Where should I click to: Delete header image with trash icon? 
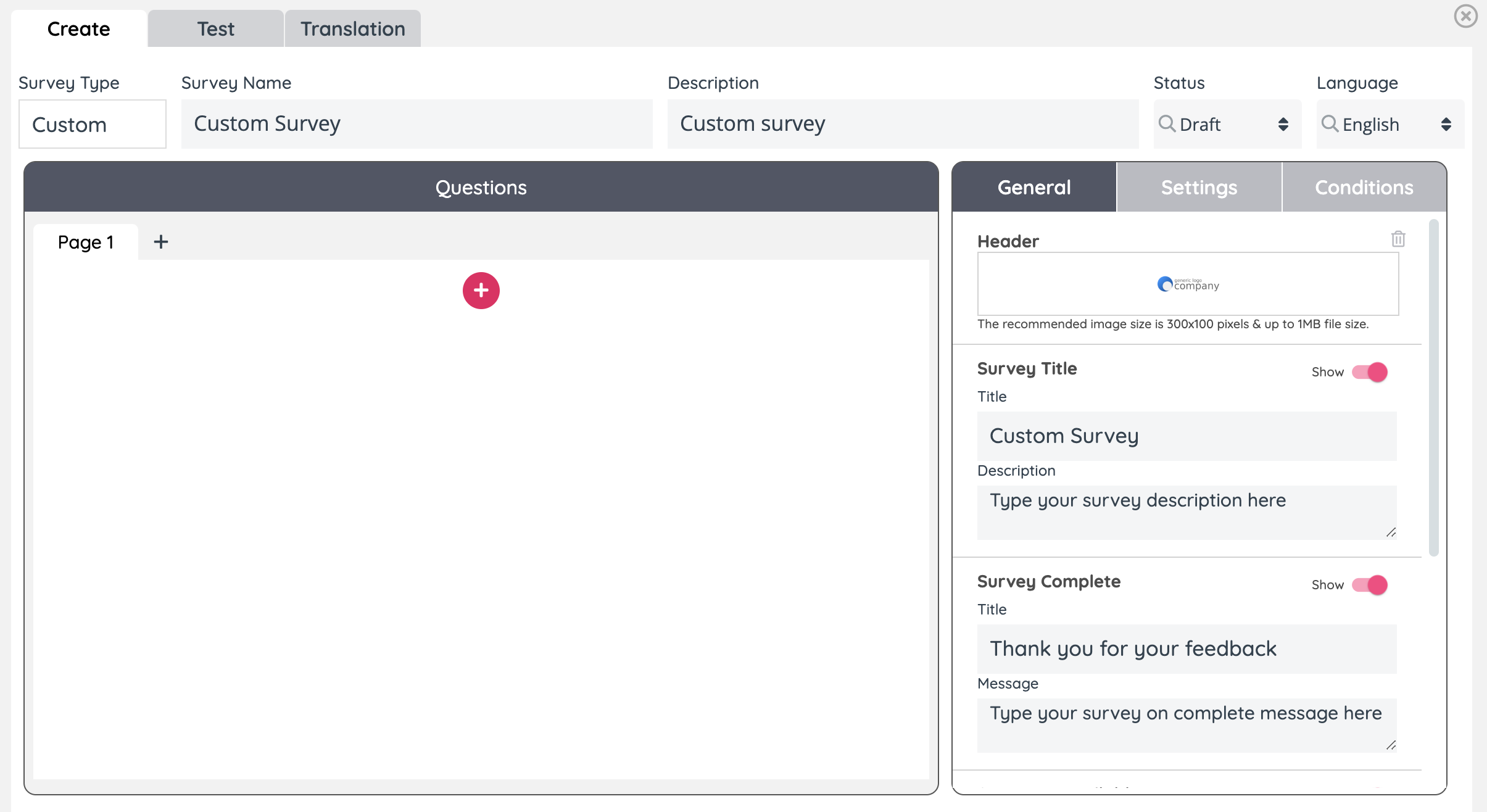click(x=1398, y=239)
